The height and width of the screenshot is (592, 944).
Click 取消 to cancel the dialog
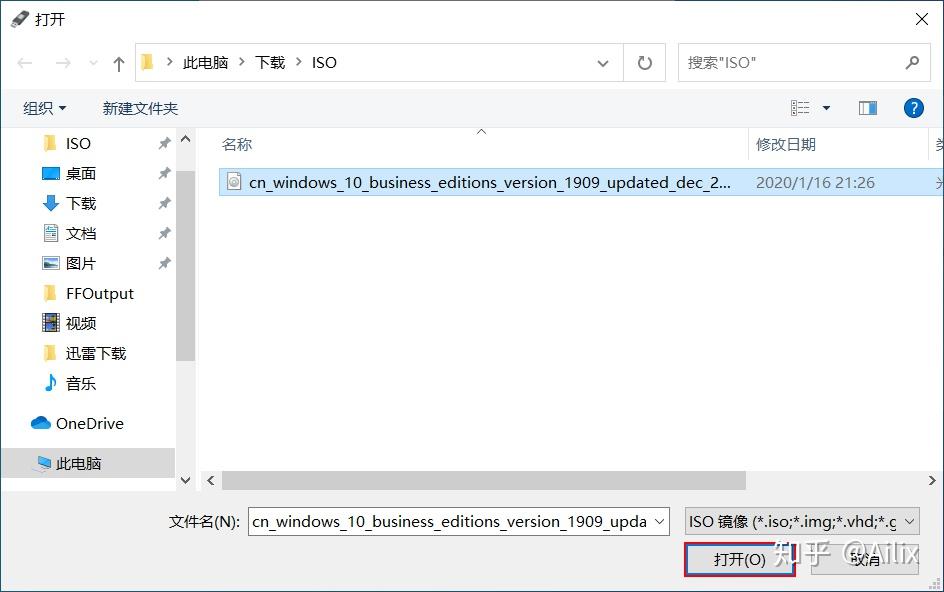click(x=865, y=559)
